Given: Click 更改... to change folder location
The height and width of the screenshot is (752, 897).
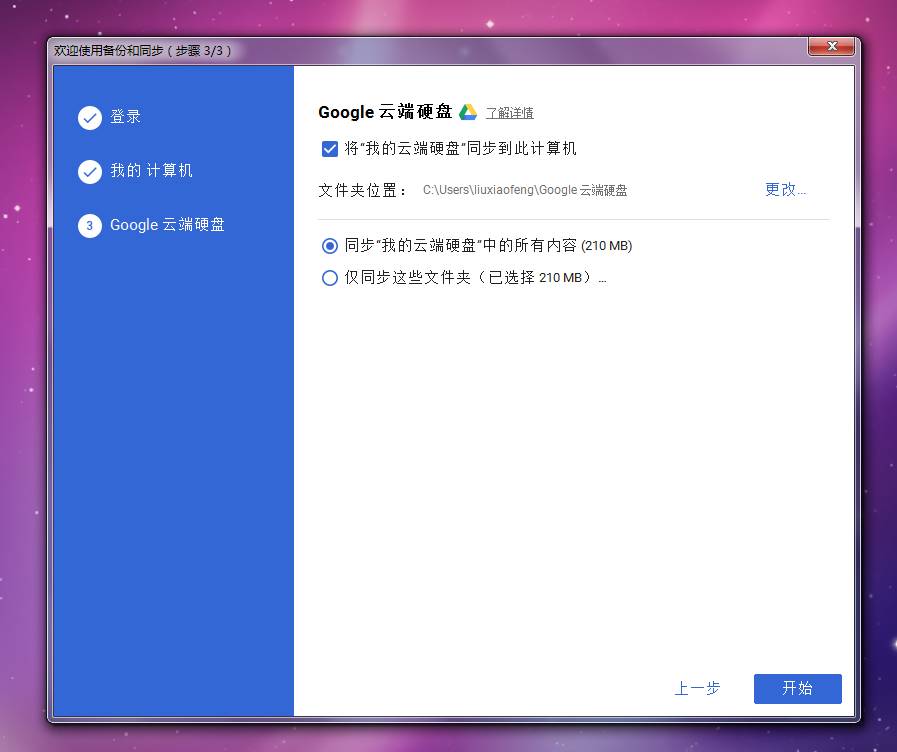Looking at the screenshot, I should [x=785, y=189].
